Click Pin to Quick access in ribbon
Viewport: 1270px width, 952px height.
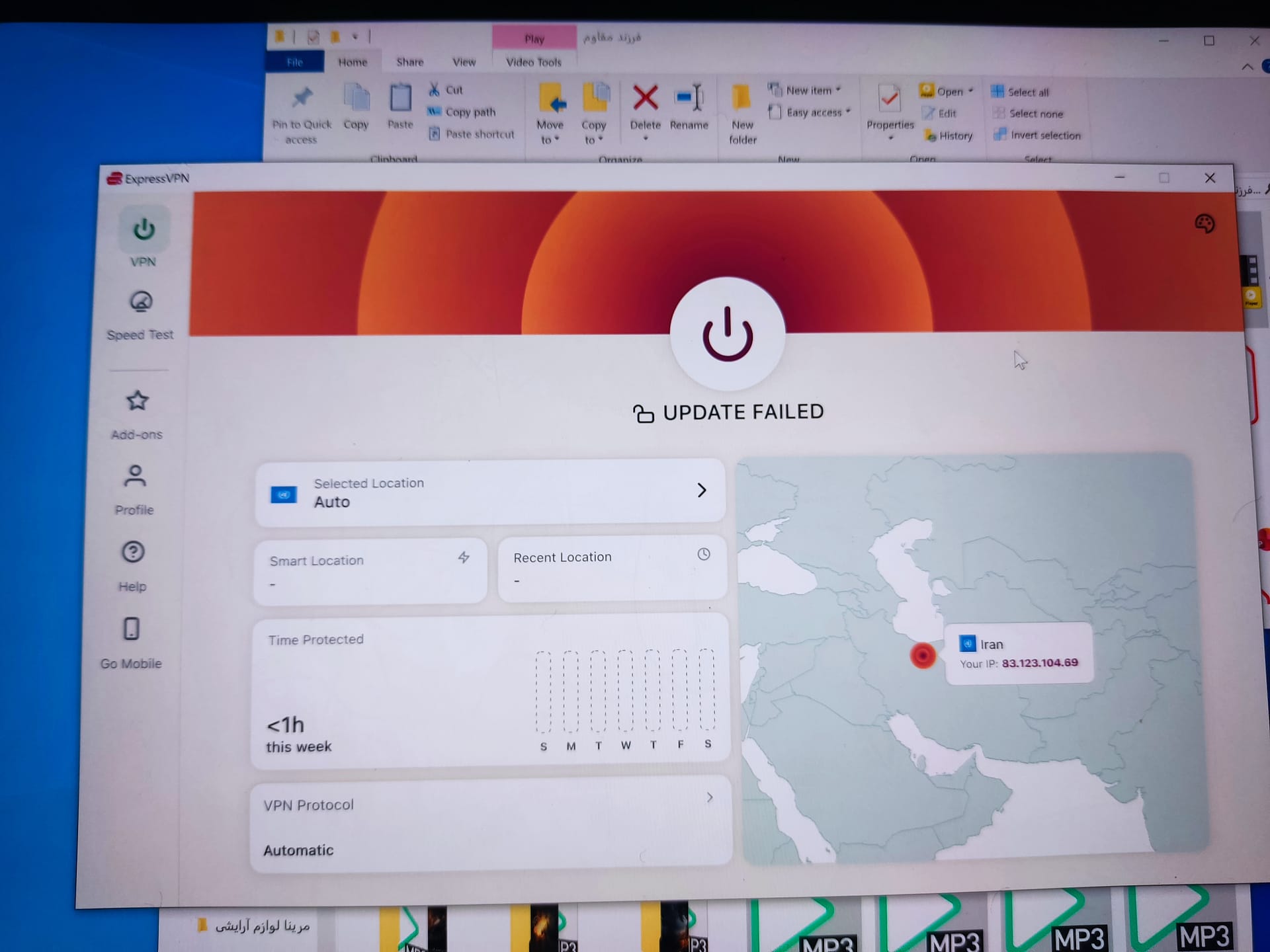click(302, 114)
